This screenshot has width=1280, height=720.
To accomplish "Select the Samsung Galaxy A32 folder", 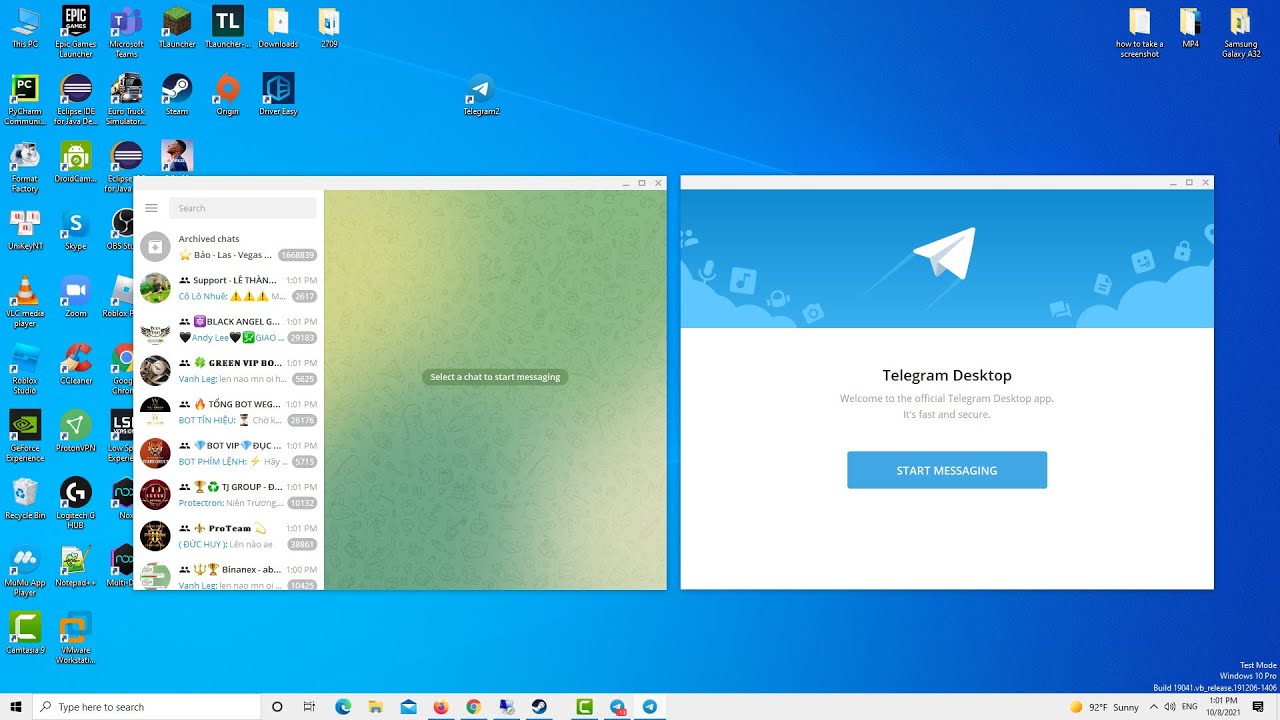I will [x=1241, y=31].
